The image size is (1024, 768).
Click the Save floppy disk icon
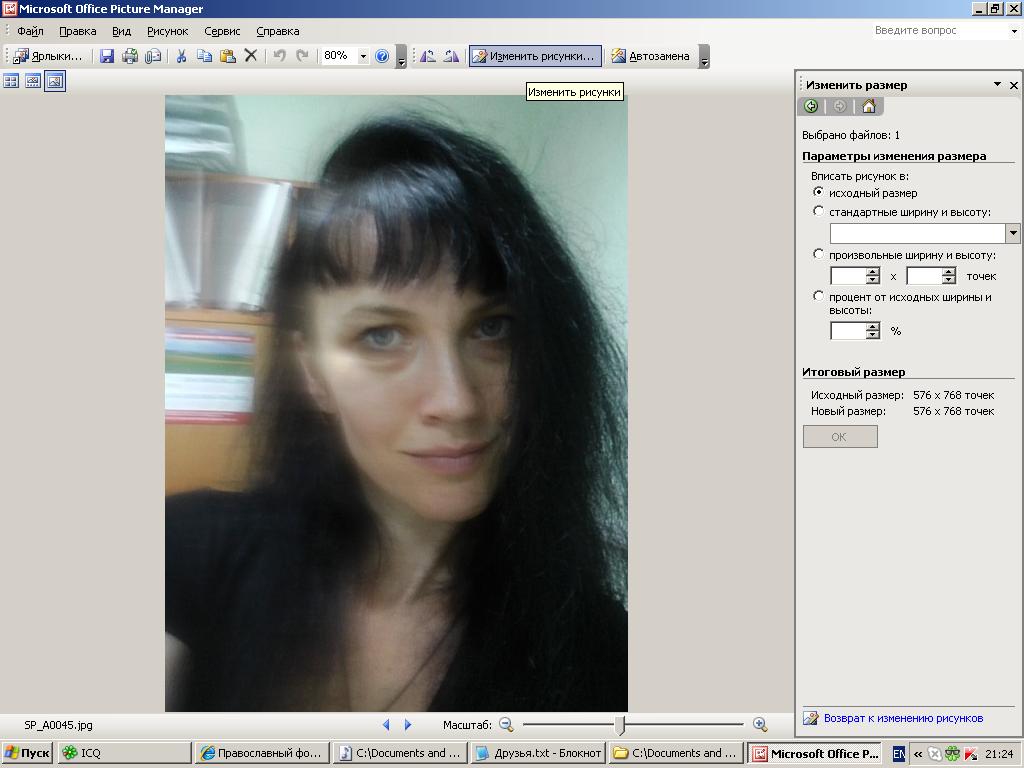[x=107, y=56]
